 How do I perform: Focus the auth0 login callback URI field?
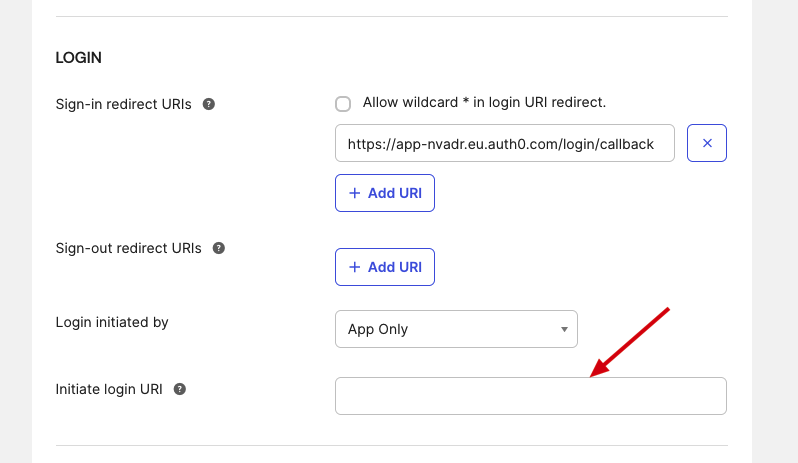(504, 144)
